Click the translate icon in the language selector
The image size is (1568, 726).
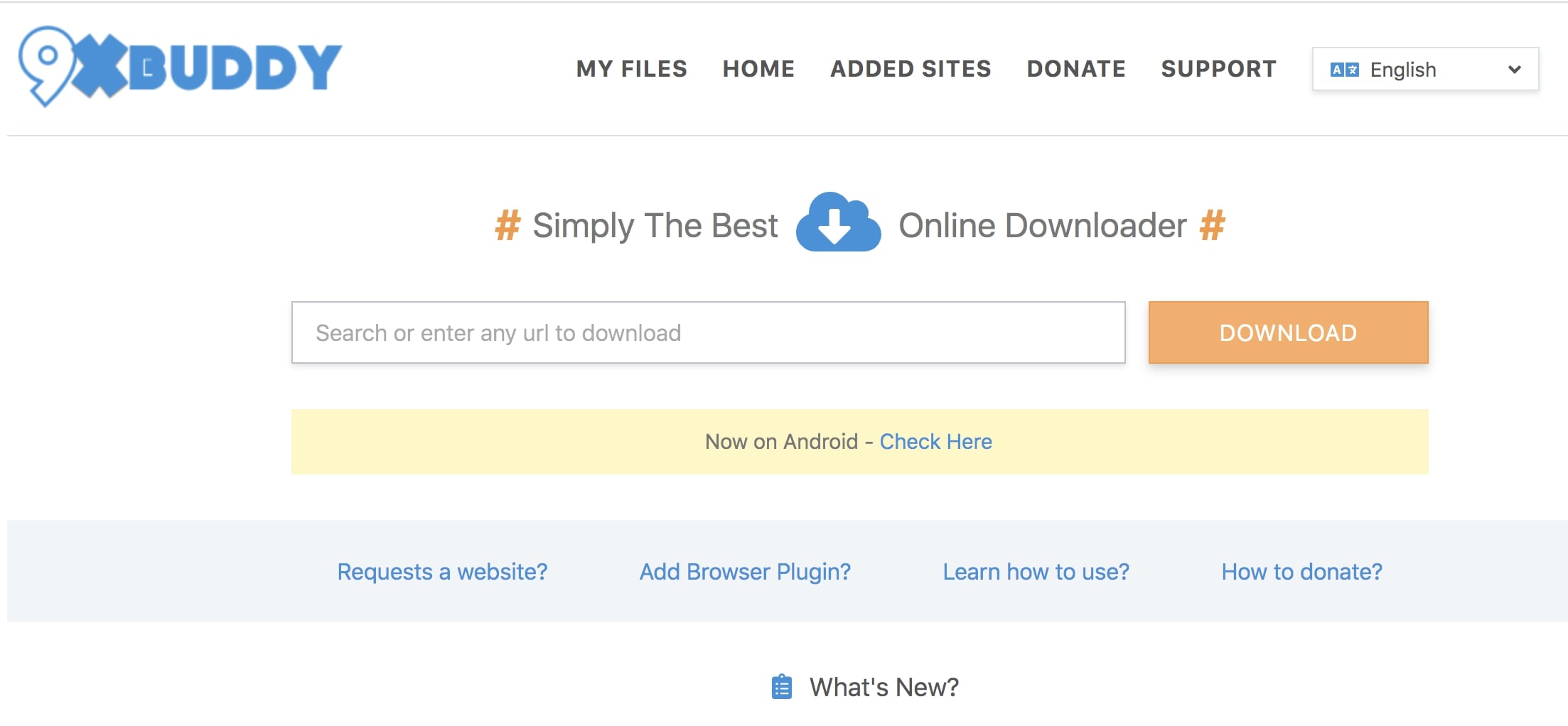(x=1346, y=69)
